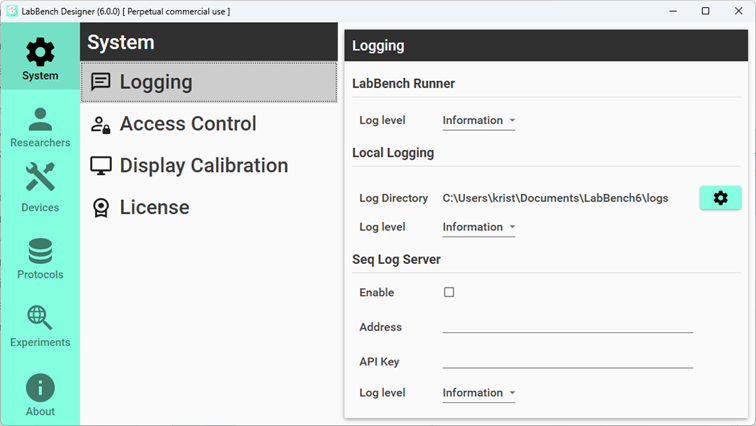Click the Logging message icon
The image size is (756, 426).
(101, 82)
